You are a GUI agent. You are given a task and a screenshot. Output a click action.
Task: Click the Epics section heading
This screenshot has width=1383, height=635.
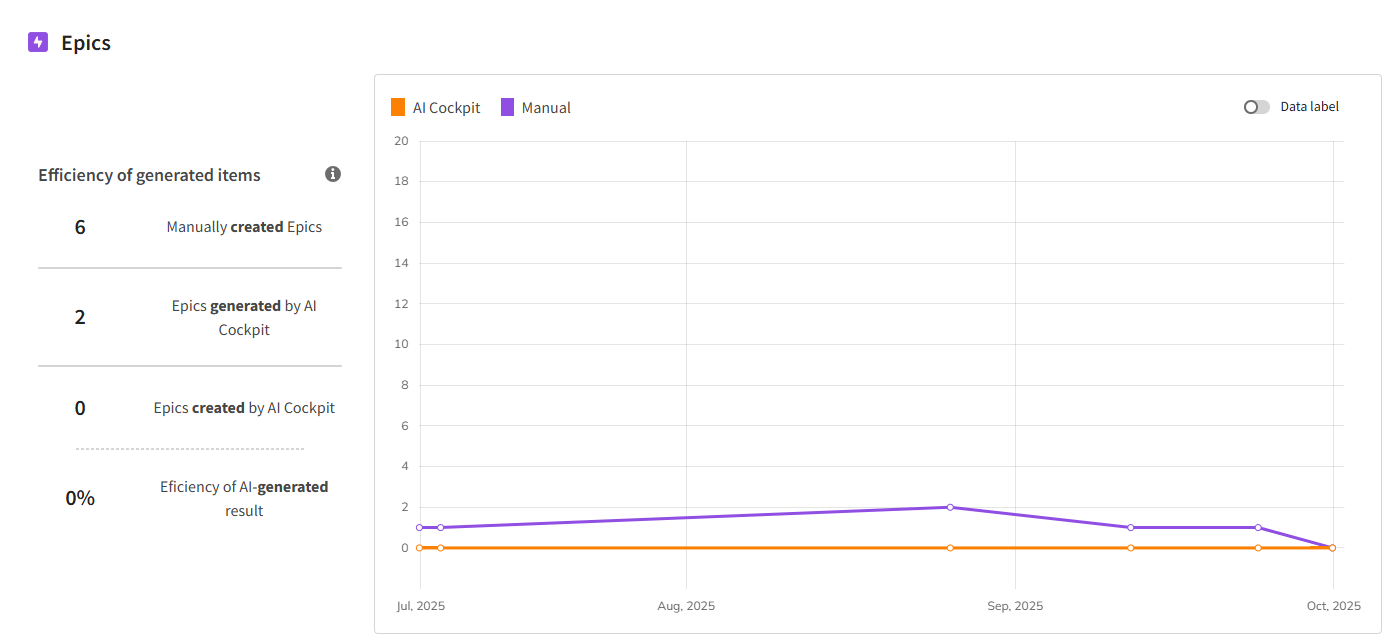(x=86, y=43)
